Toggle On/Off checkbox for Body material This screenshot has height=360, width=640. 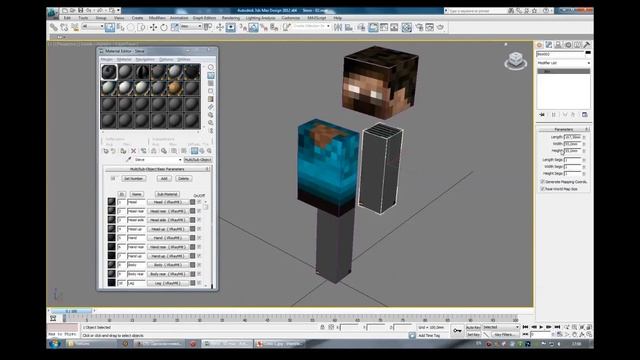[x=199, y=265]
